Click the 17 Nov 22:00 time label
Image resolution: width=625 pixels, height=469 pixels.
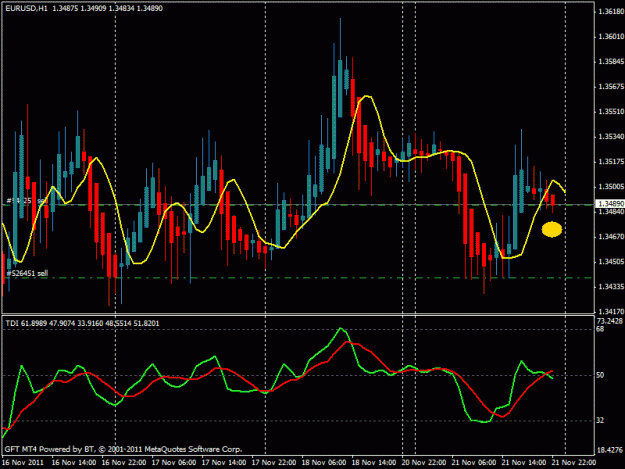coord(274,462)
